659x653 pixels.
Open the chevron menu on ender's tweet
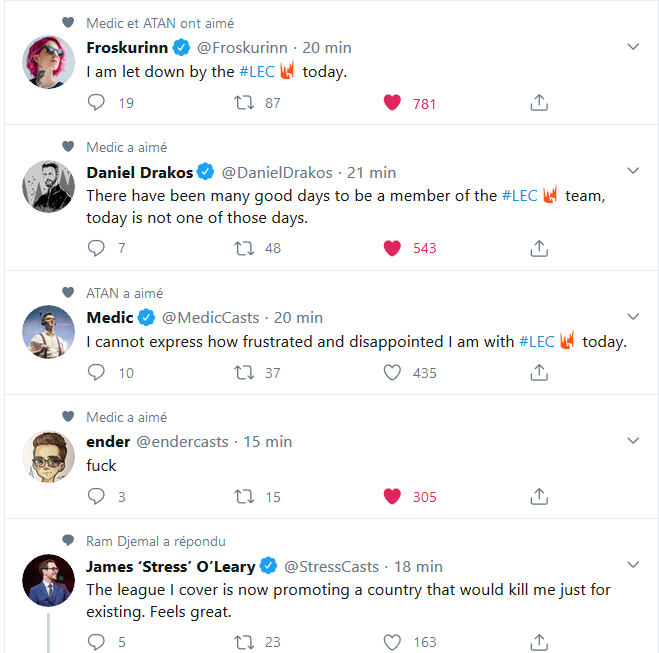click(632, 441)
